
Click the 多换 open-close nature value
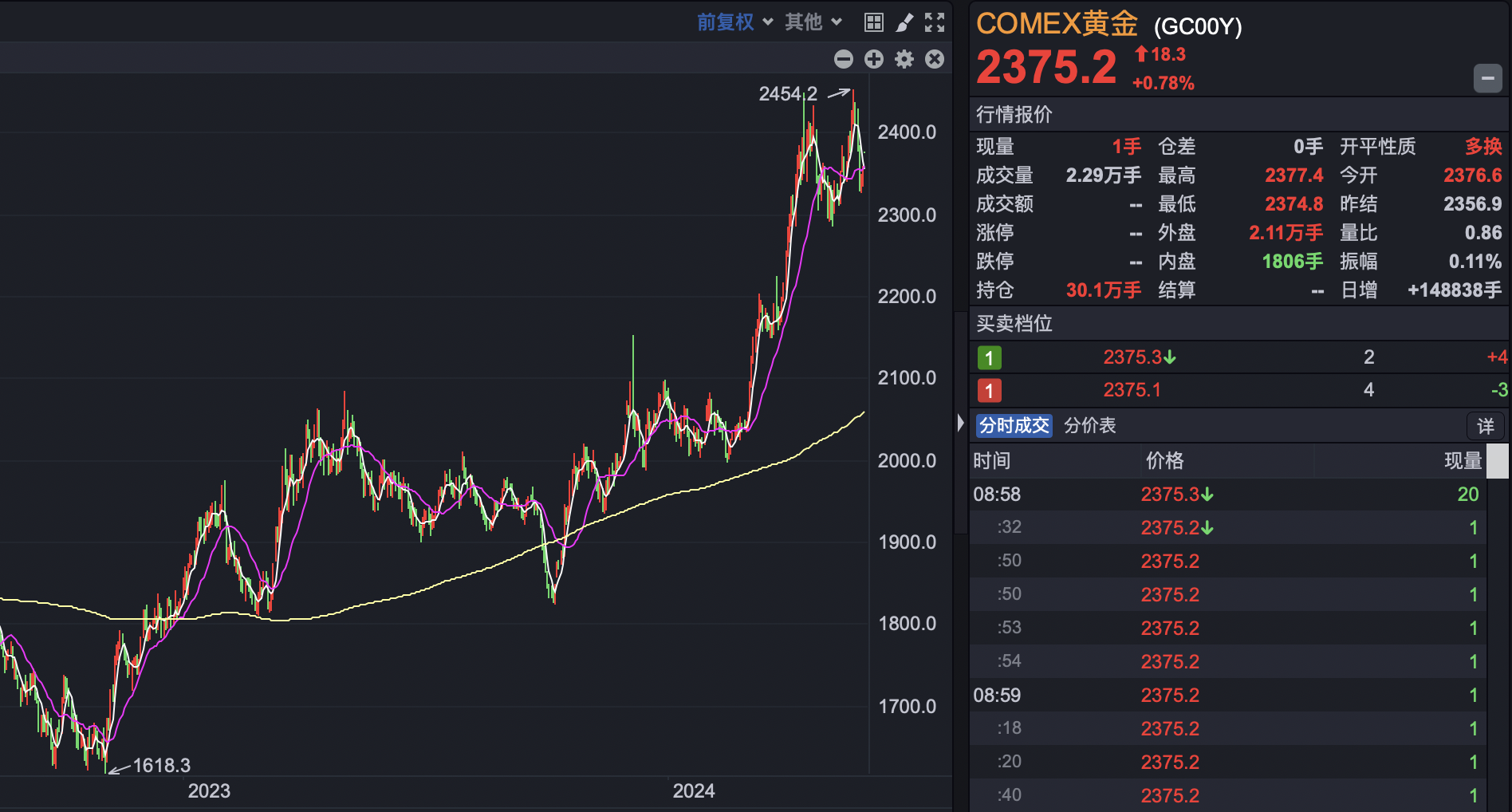pos(1483,147)
